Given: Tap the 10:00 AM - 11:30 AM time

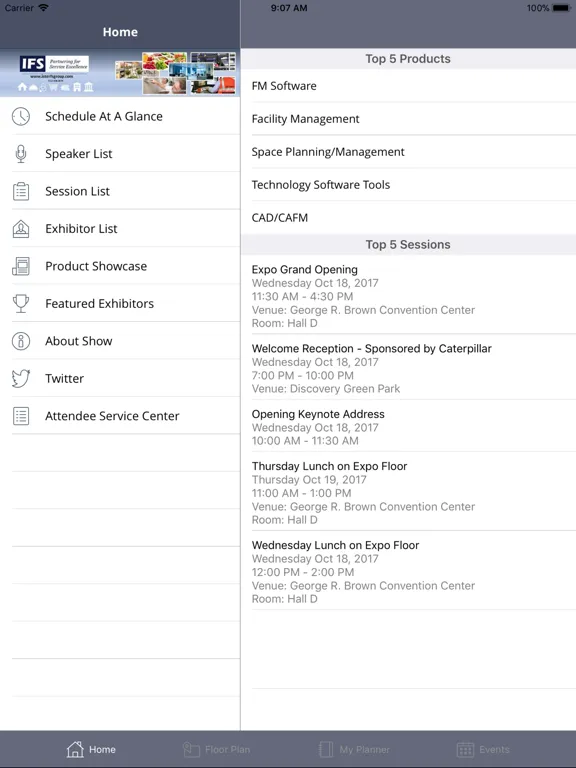Looking at the screenshot, I should (x=305, y=441).
